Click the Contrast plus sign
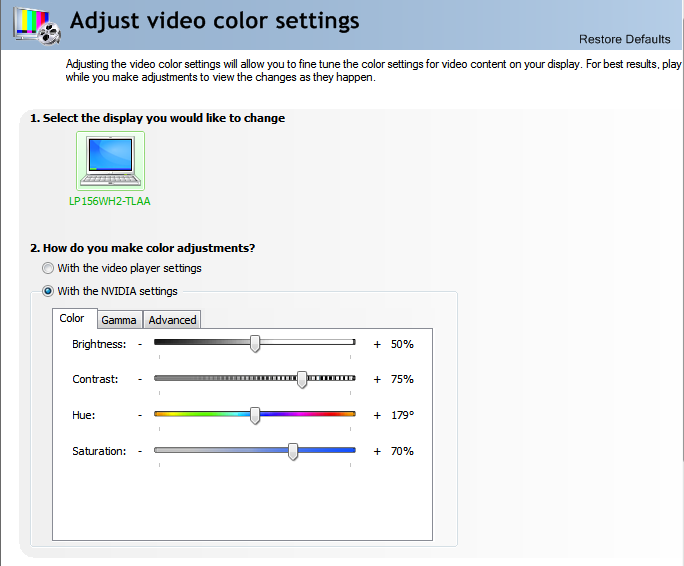 tap(377, 380)
